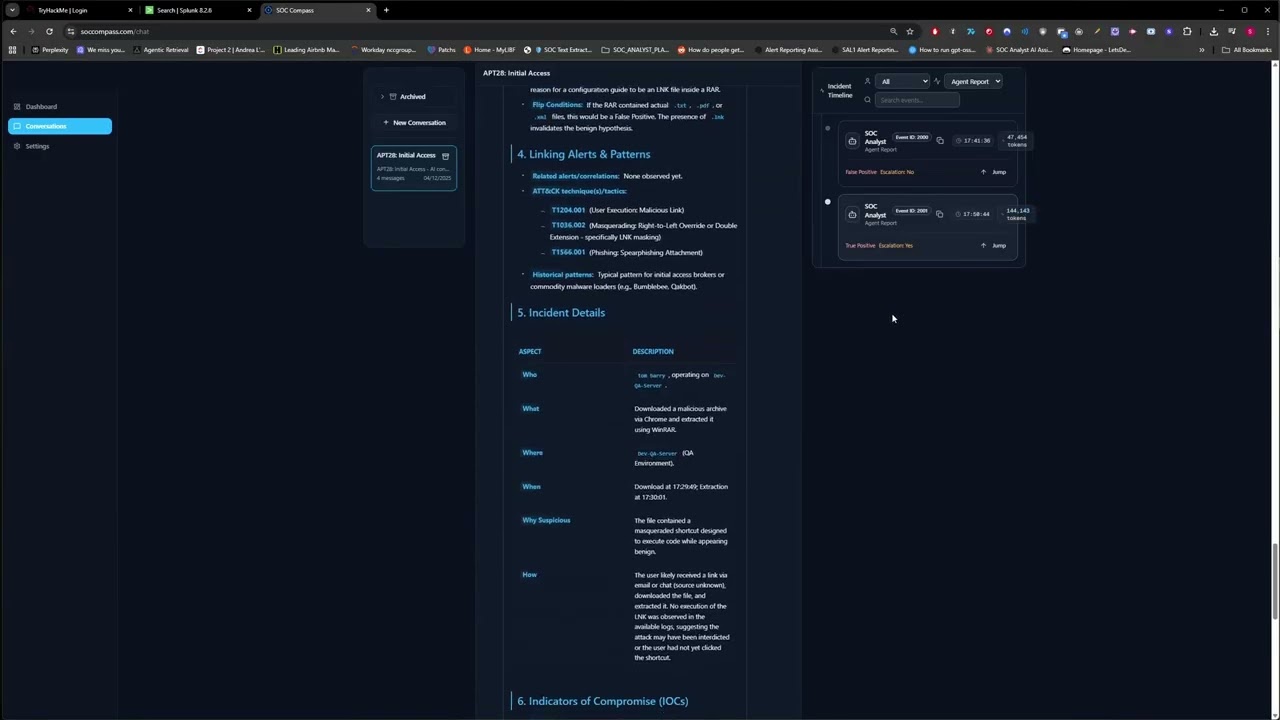Jump to the Event 2000 report

993,172
